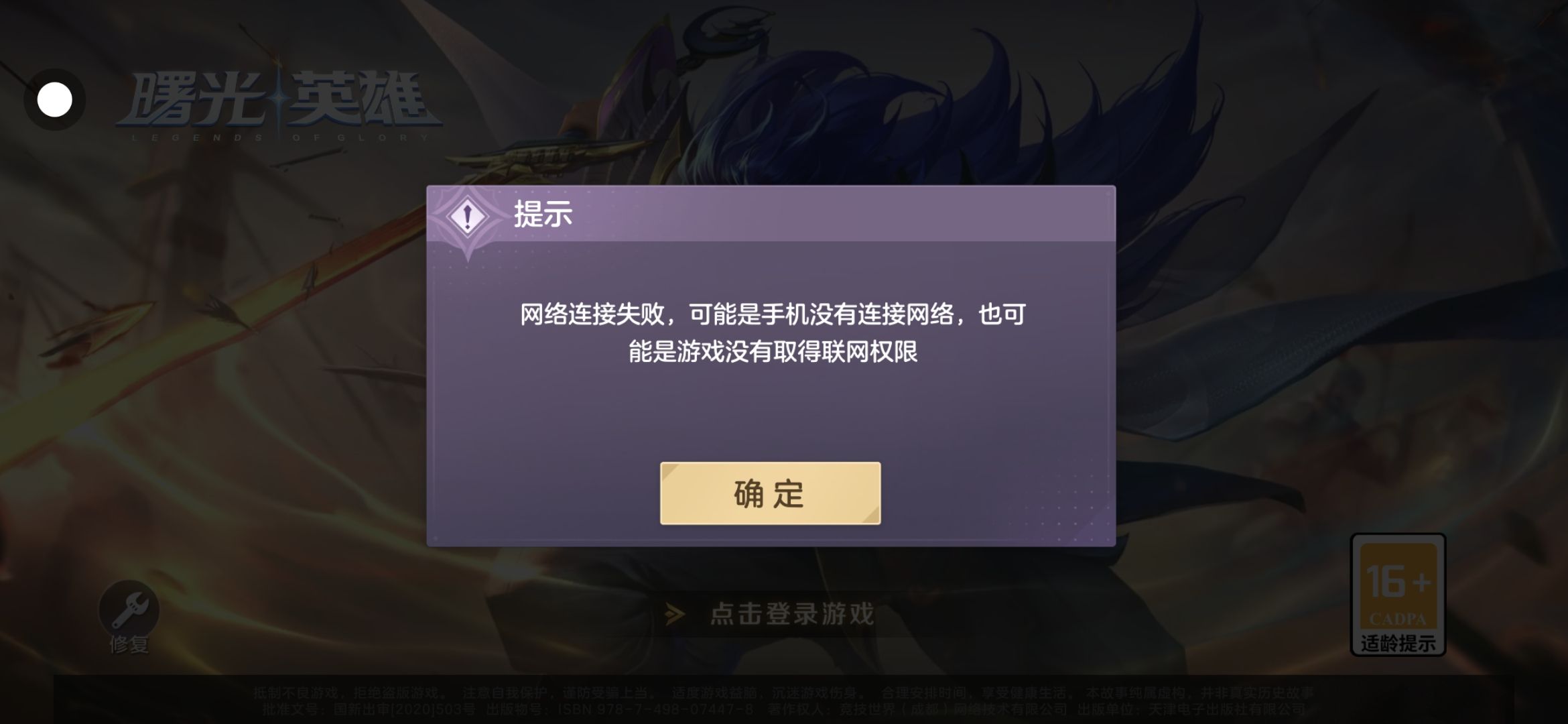The image size is (1568, 724).
Task: Click the 提示 dialog title
Action: [x=543, y=215]
